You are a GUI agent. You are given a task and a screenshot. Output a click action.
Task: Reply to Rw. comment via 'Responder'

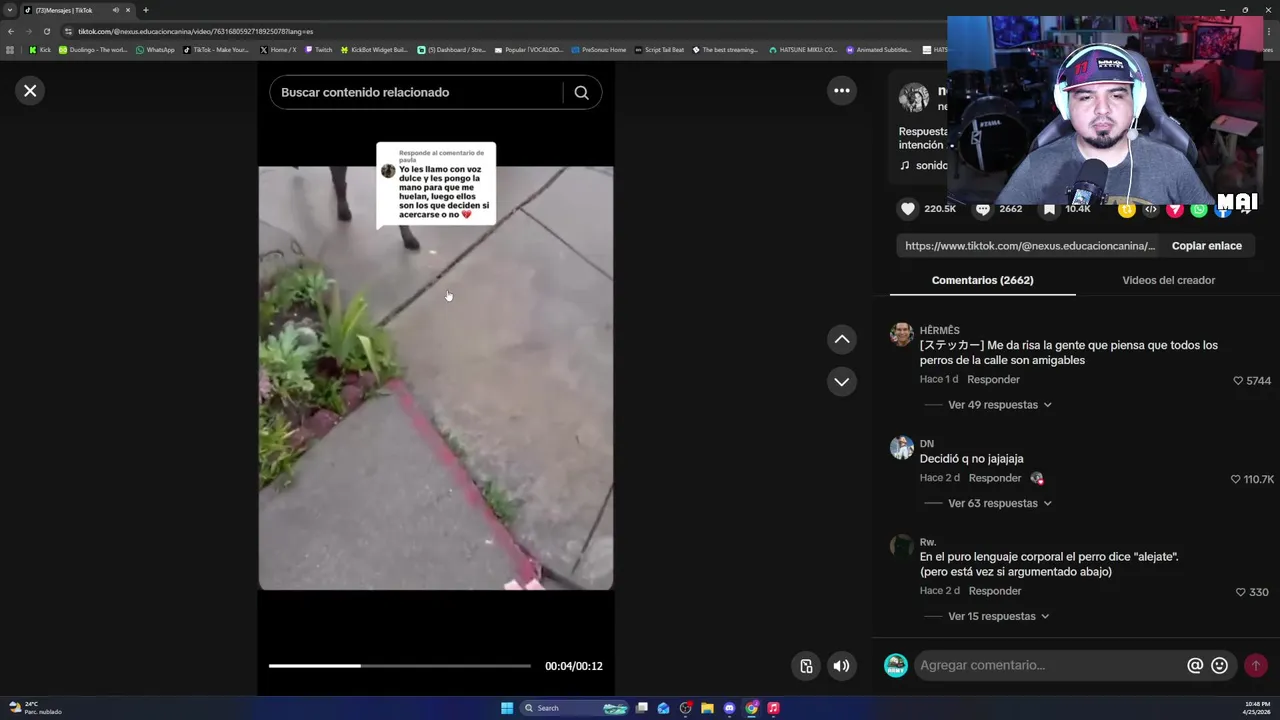tap(995, 591)
